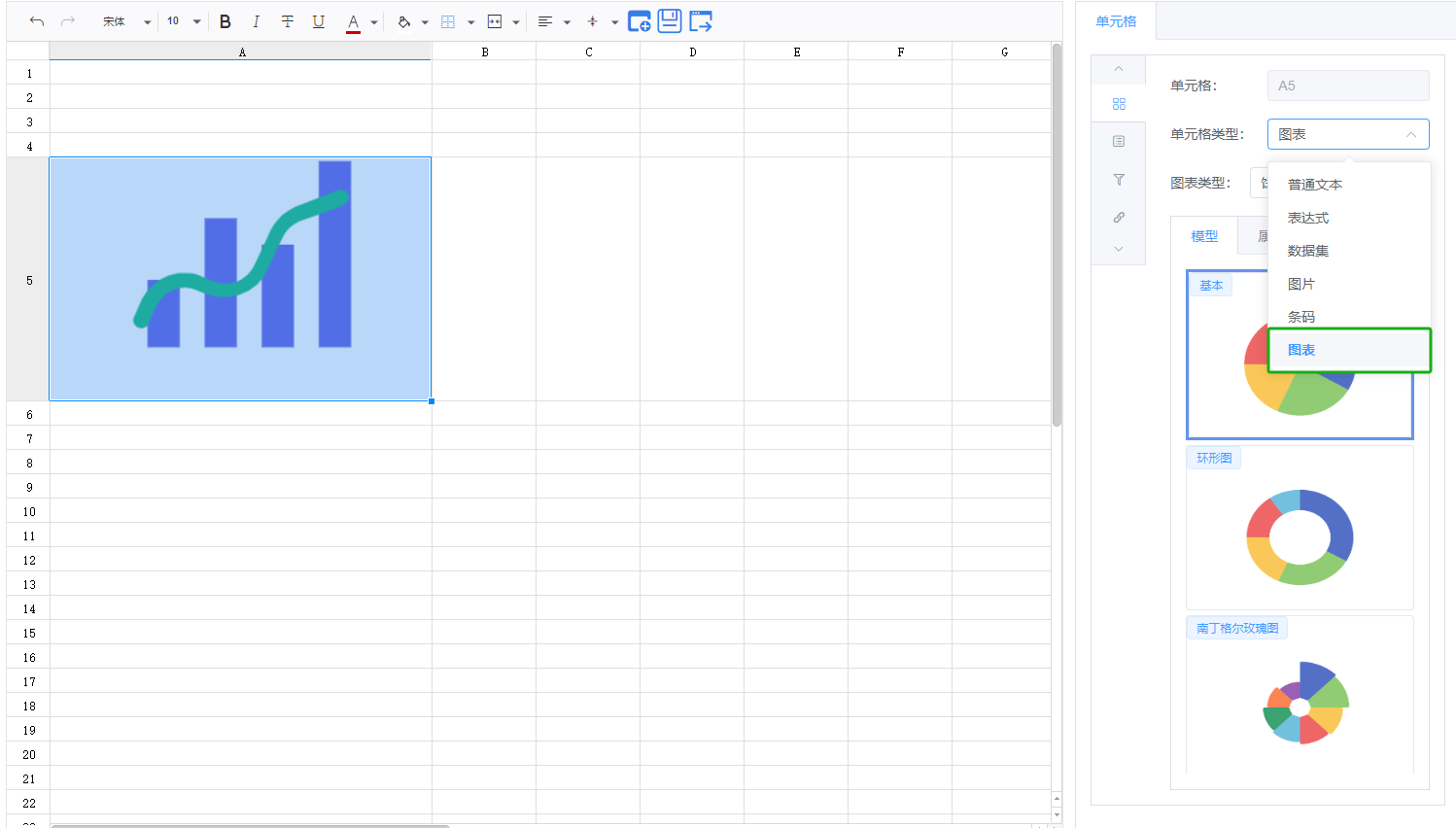Click the horizontal align icon
The height and width of the screenshot is (828, 1456).
coord(544,21)
